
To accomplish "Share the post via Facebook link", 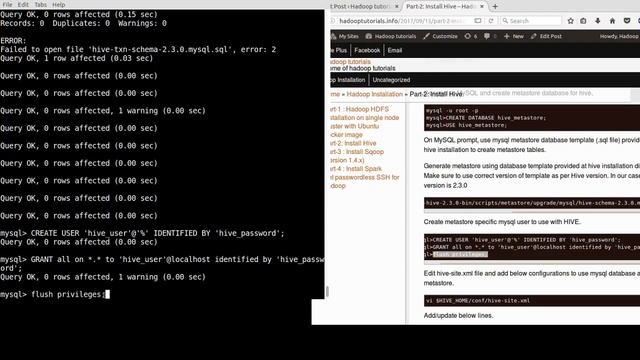I will pos(367,51).
